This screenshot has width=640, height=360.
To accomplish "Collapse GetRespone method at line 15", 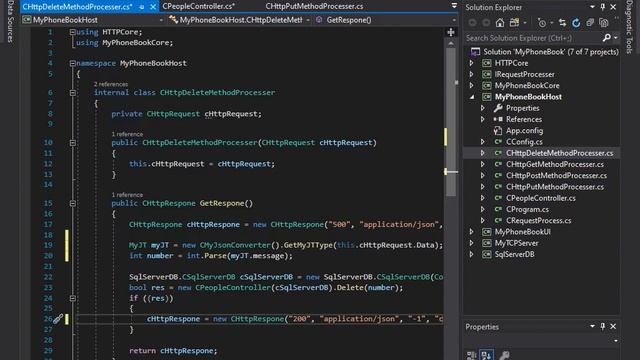I will click(x=72, y=203).
